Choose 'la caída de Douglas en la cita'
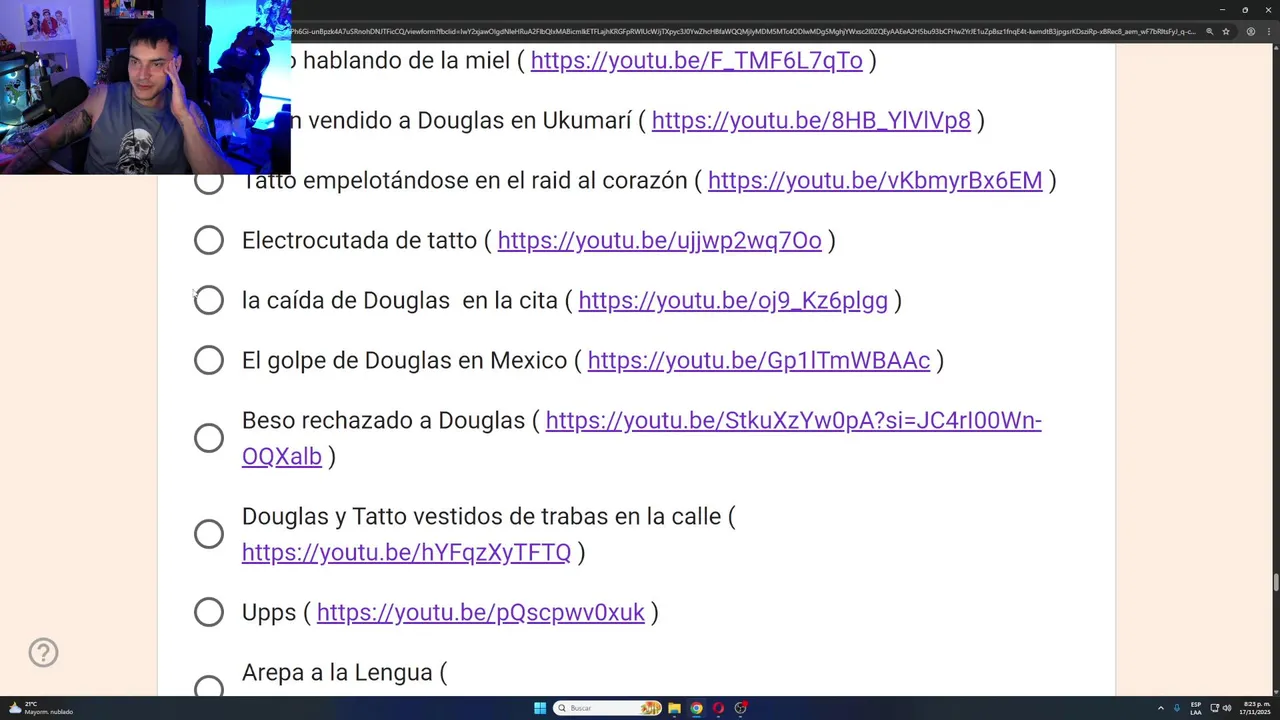1280x720 pixels. click(x=209, y=300)
